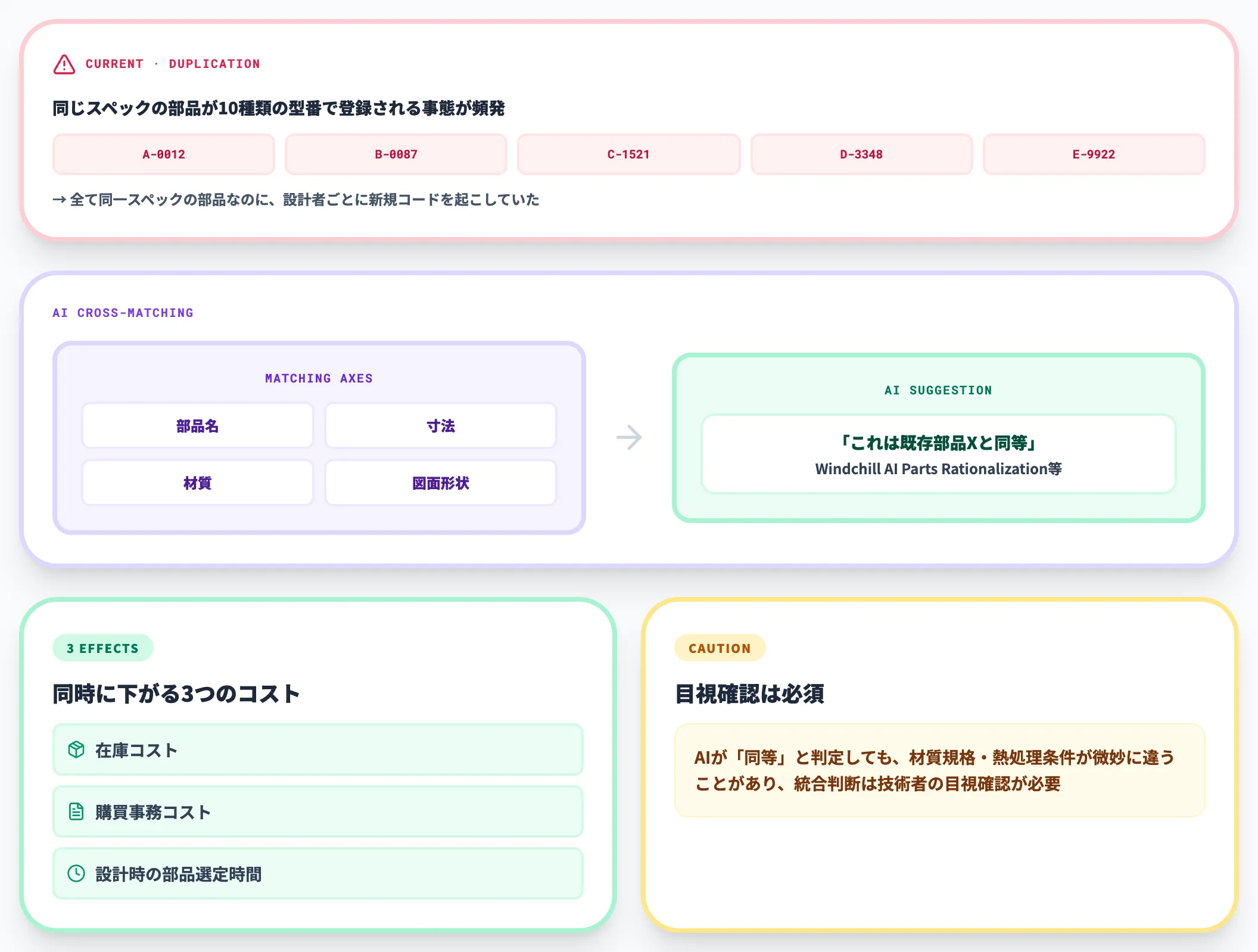Viewport: 1258px width, 952px height.
Task: Click the AIが「同等」と判定しても caution note
Action: pos(939,770)
